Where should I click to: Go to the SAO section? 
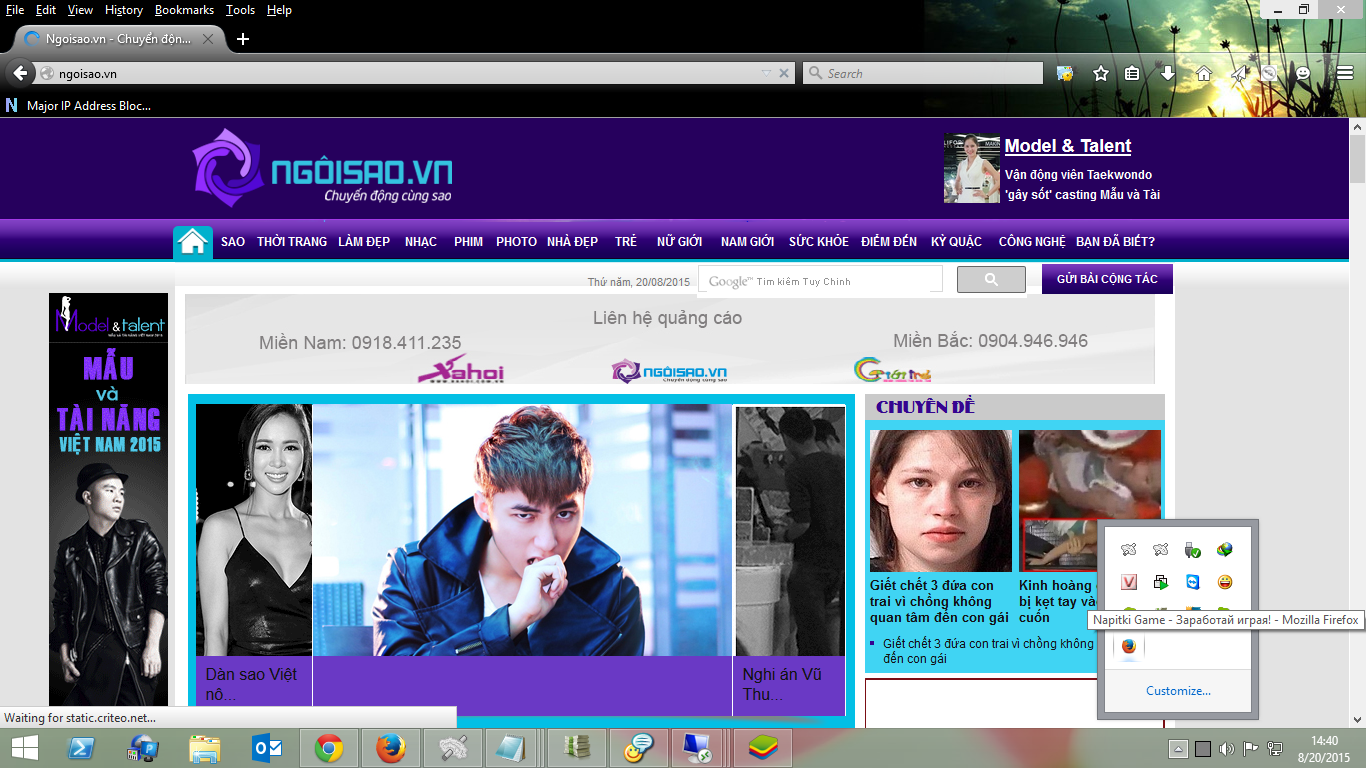pos(233,242)
